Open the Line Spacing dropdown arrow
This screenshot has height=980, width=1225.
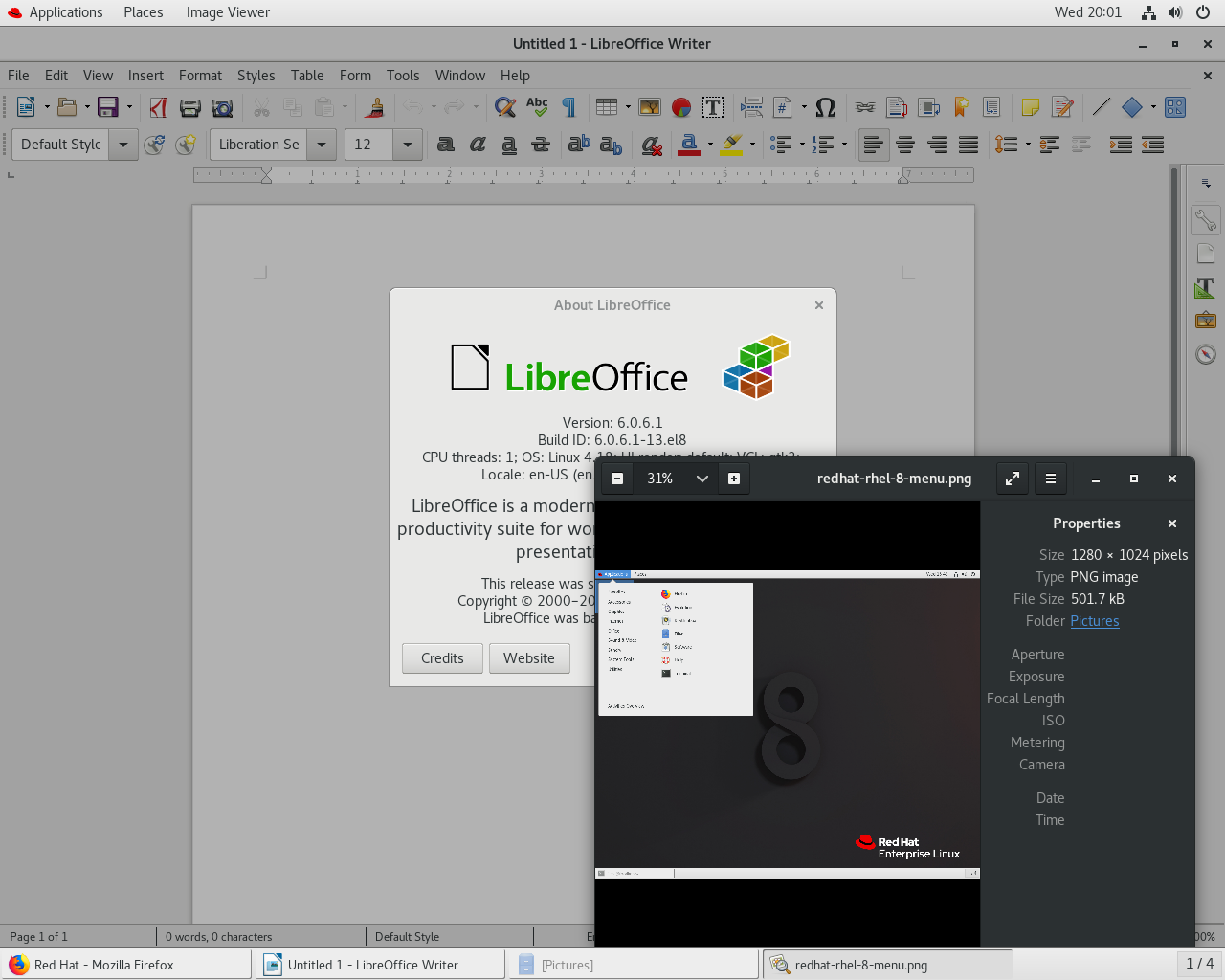pos(1028,145)
